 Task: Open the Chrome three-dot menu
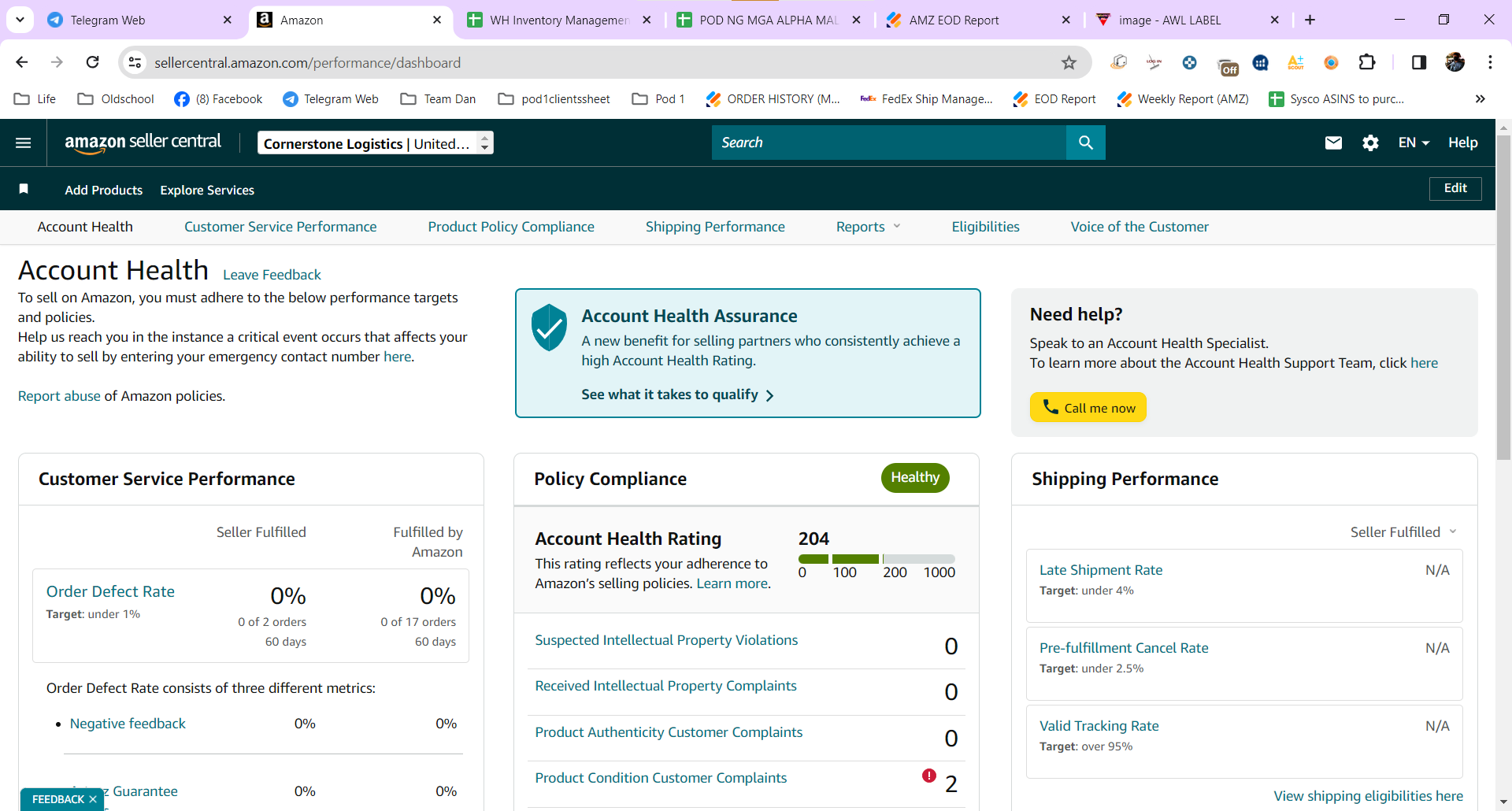coord(1490,62)
